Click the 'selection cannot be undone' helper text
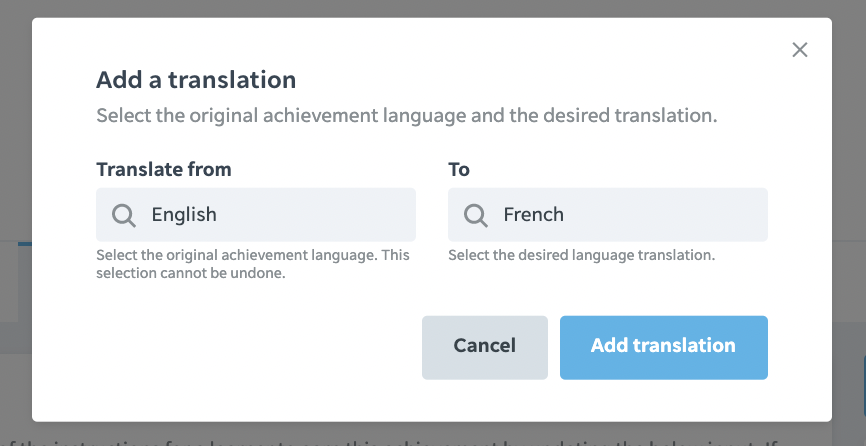 coord(253,264)
